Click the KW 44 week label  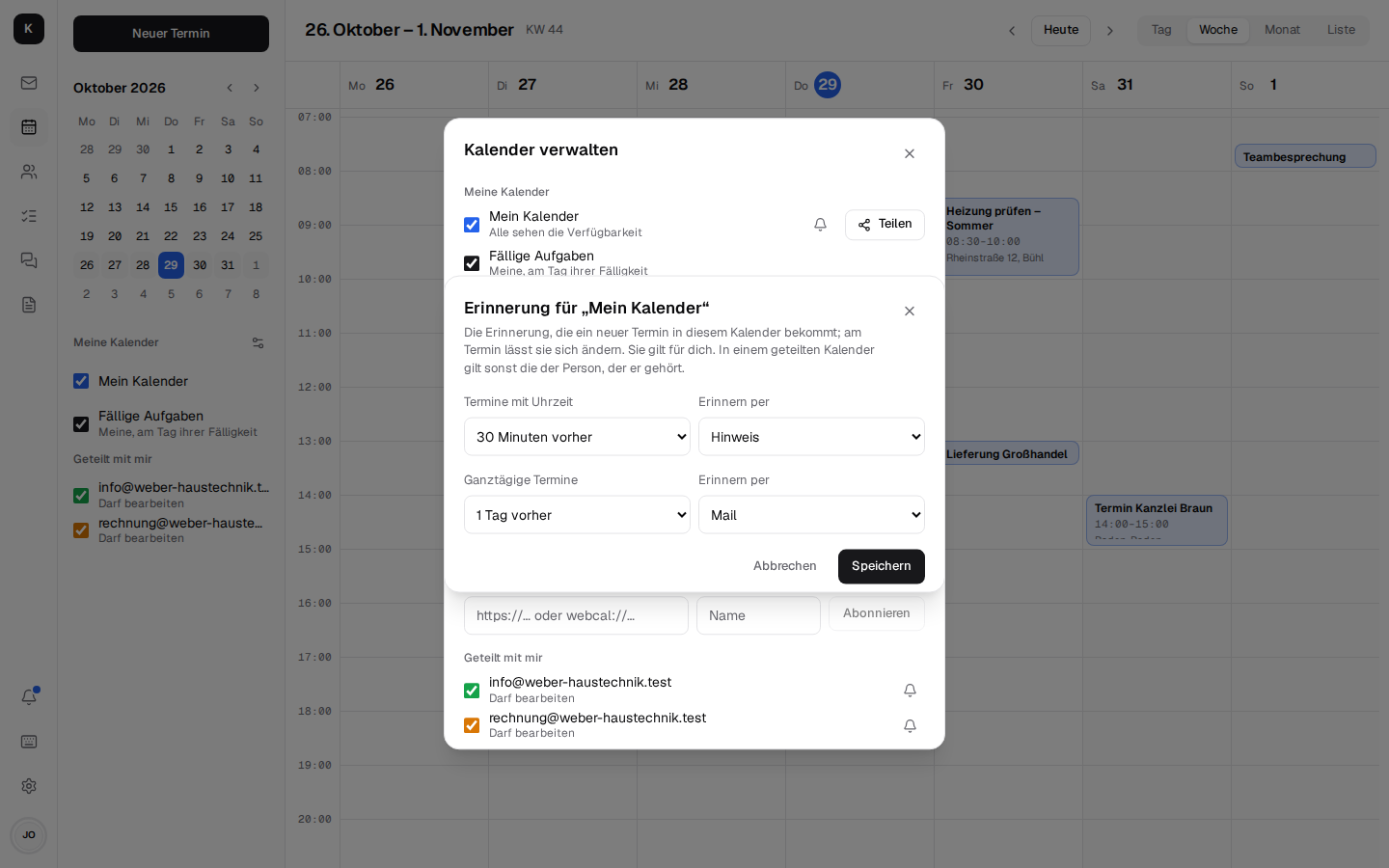point(544,30)
